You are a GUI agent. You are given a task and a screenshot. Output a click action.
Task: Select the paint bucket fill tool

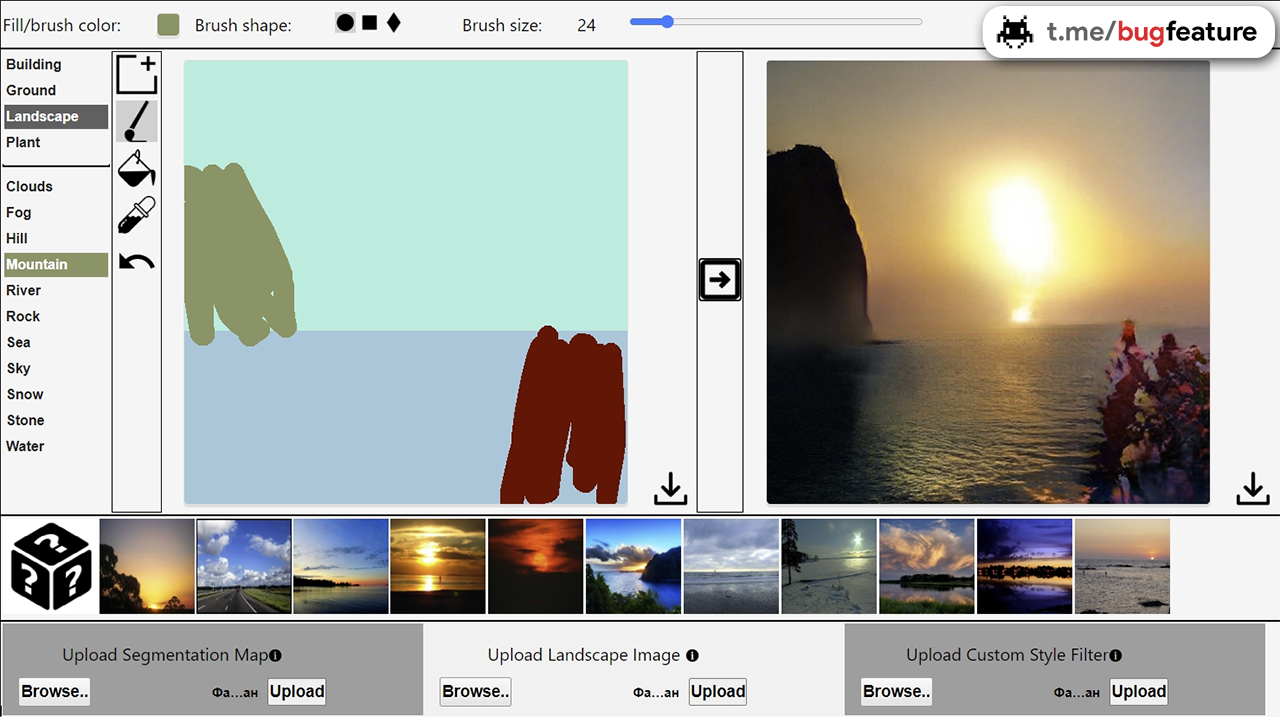pyautogui.click(x=137, y=168)
